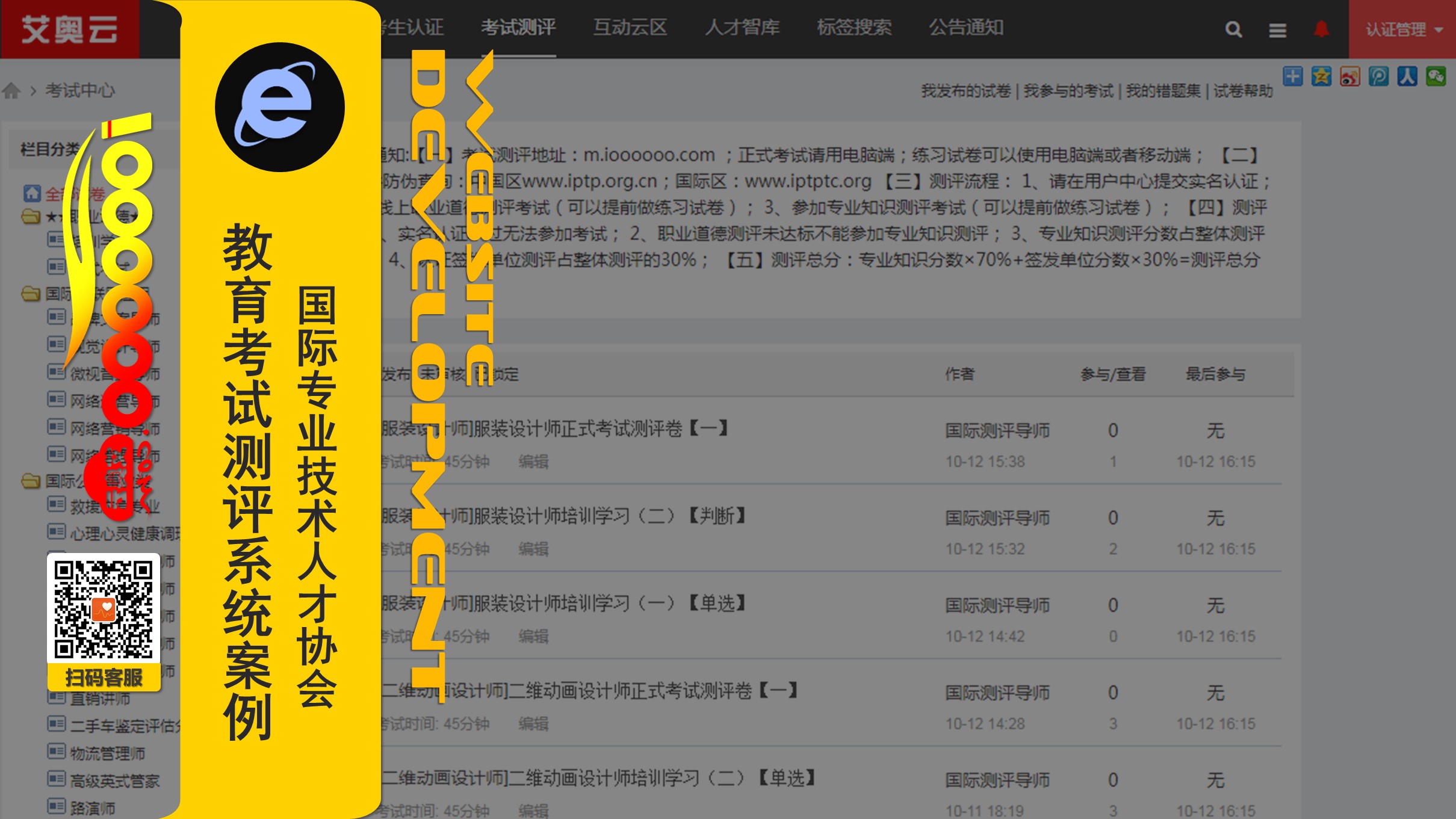The image size is (1456, 819).
Task: Expand the ★★职业道德 folder
Action: pyautogui.click(x=31, y=216)
